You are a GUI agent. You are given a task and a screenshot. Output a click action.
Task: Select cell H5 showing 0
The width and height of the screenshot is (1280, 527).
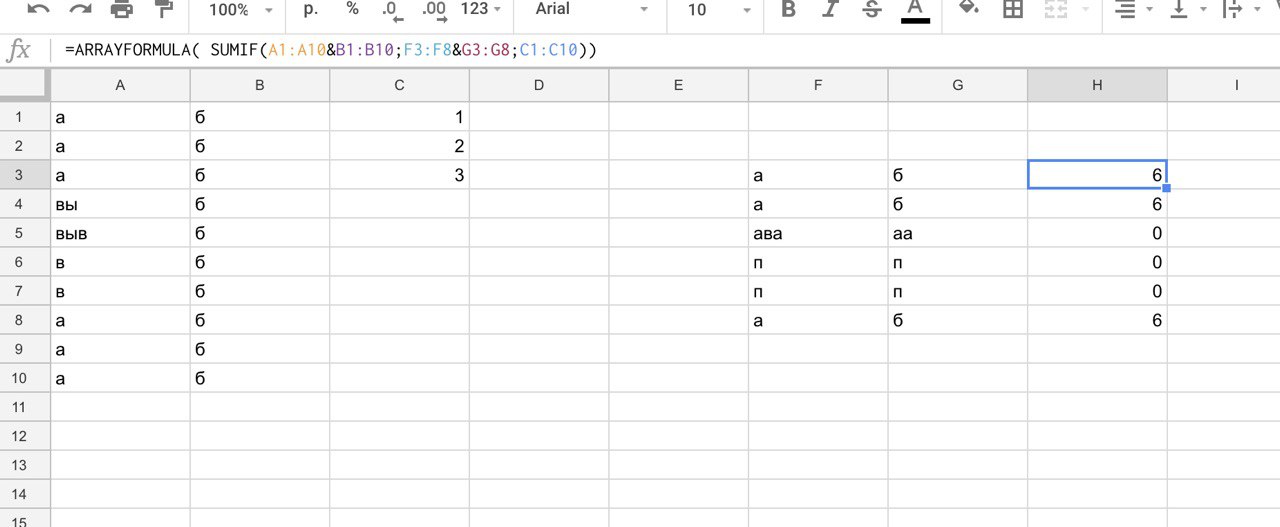tap(1097, 233)
